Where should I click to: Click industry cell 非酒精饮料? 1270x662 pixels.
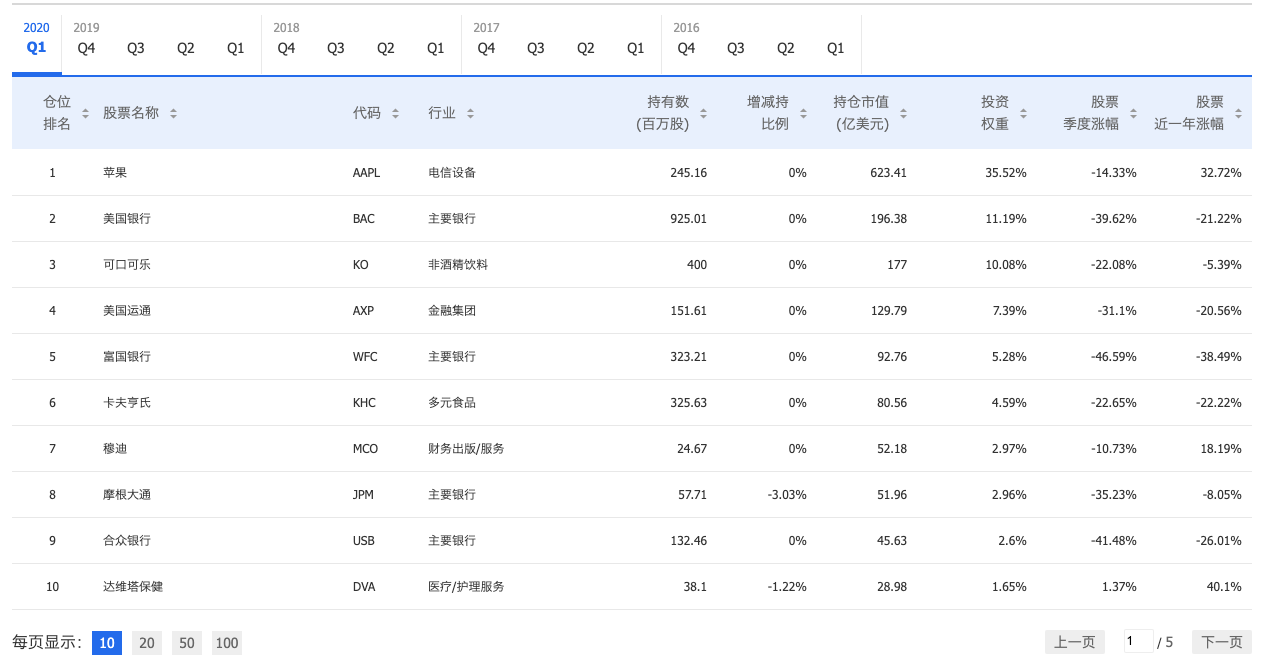pos(458,265)
